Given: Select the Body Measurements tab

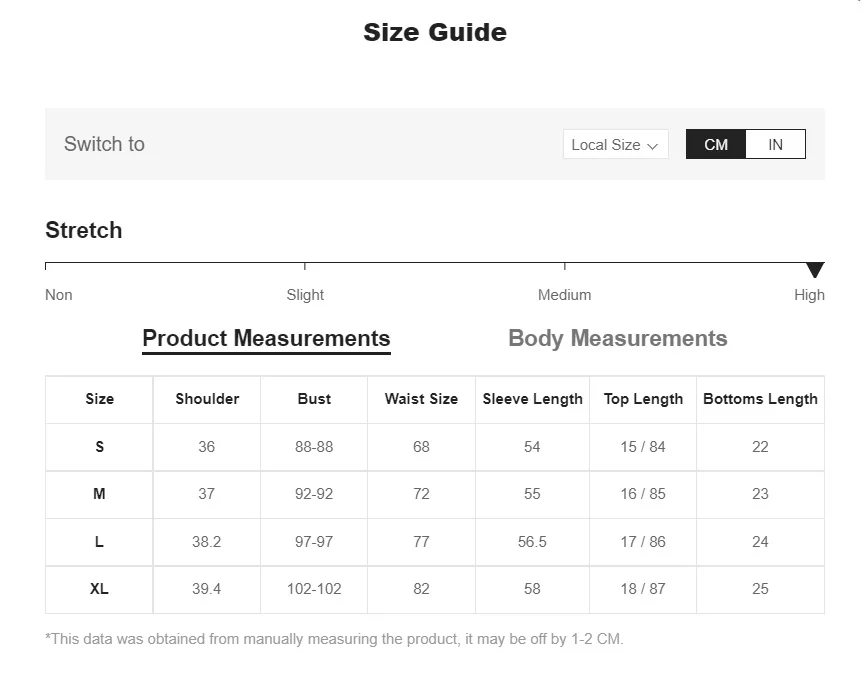Looking at the screenshot, I should (x=617, y=338).
